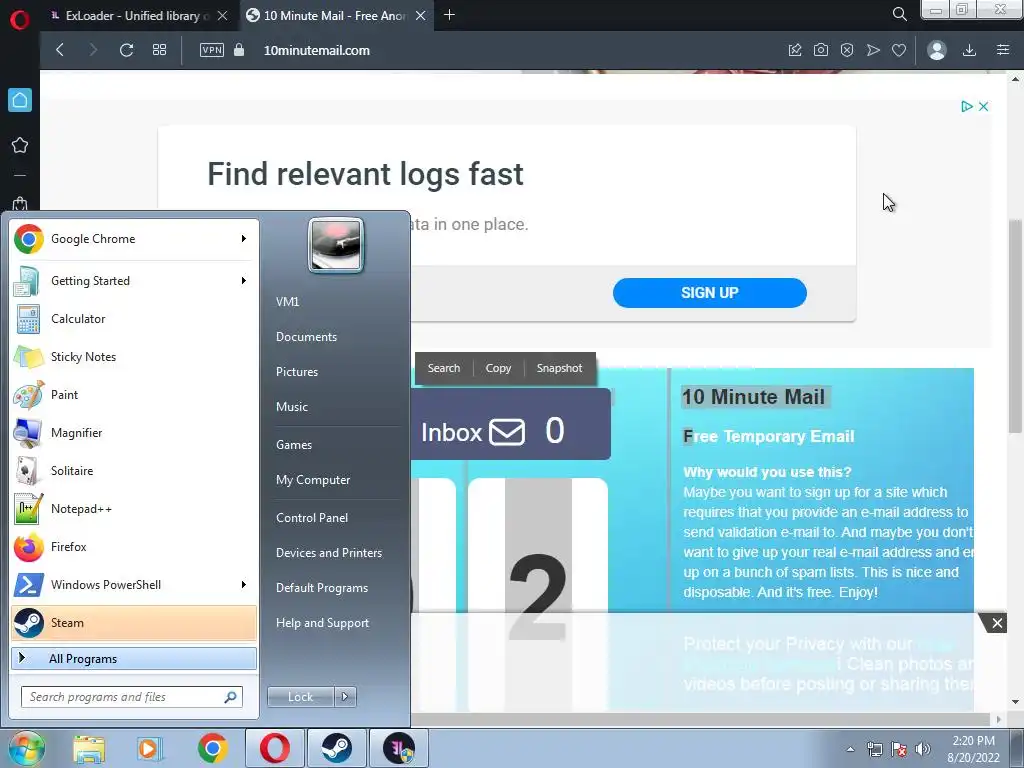This screenshot has height=768, width=1024.
Task: Take snapshot with camera icon
Action: click(x=821, y=50)
